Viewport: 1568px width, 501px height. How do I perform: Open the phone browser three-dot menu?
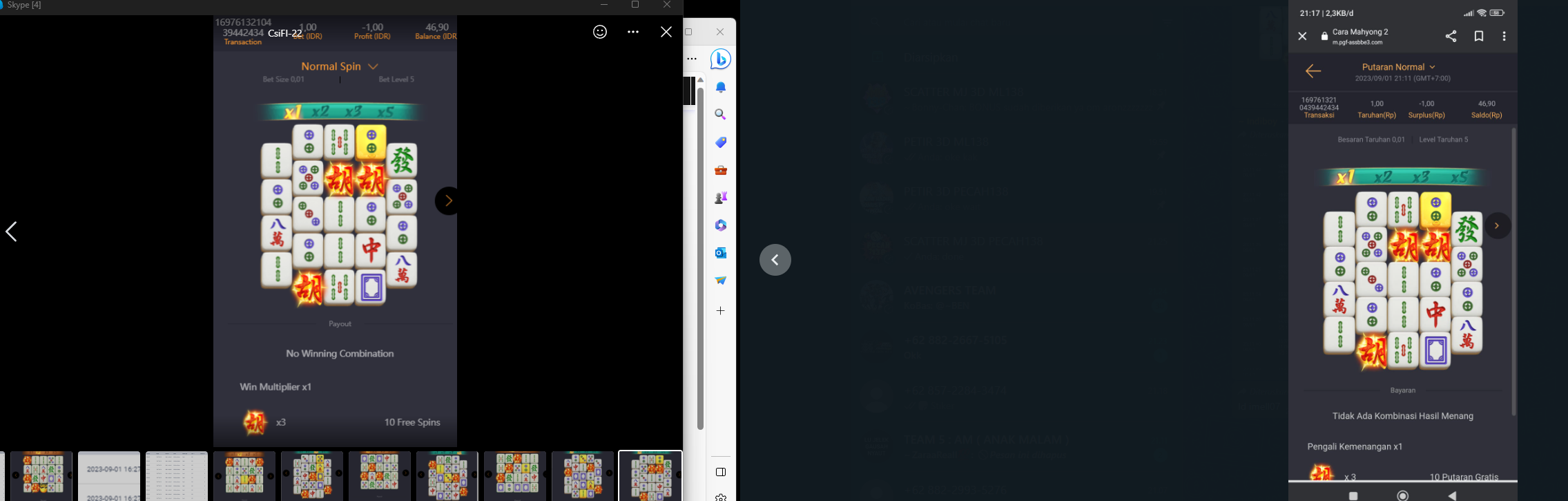tap(1504, 37)
